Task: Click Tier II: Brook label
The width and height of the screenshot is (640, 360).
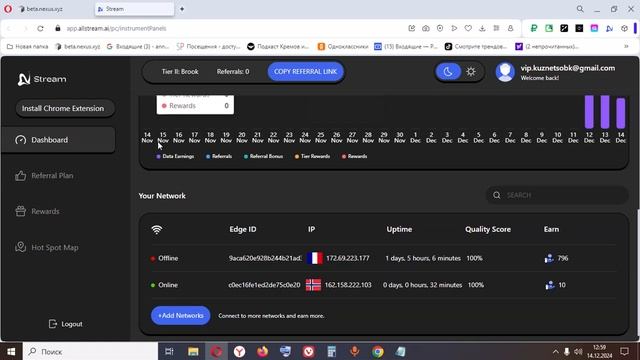Action: tap(180, 72)
